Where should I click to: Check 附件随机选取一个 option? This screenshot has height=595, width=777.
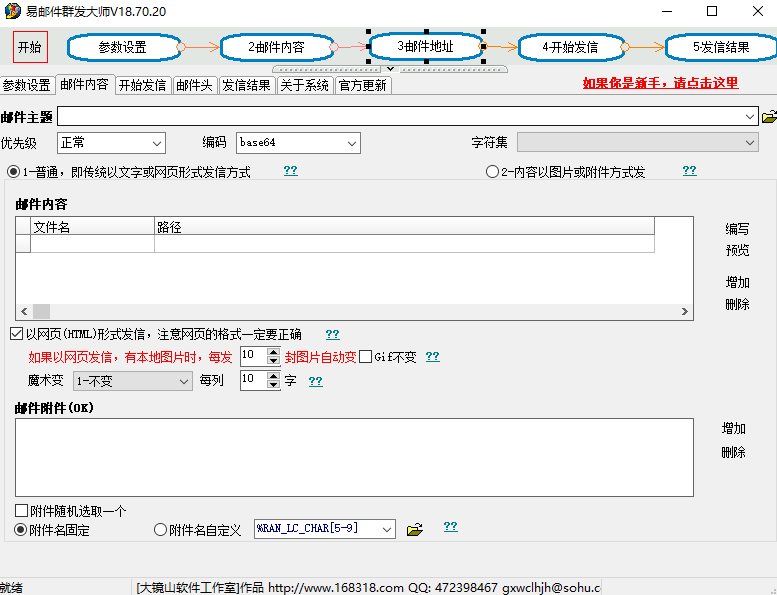(x=21, y=510)
